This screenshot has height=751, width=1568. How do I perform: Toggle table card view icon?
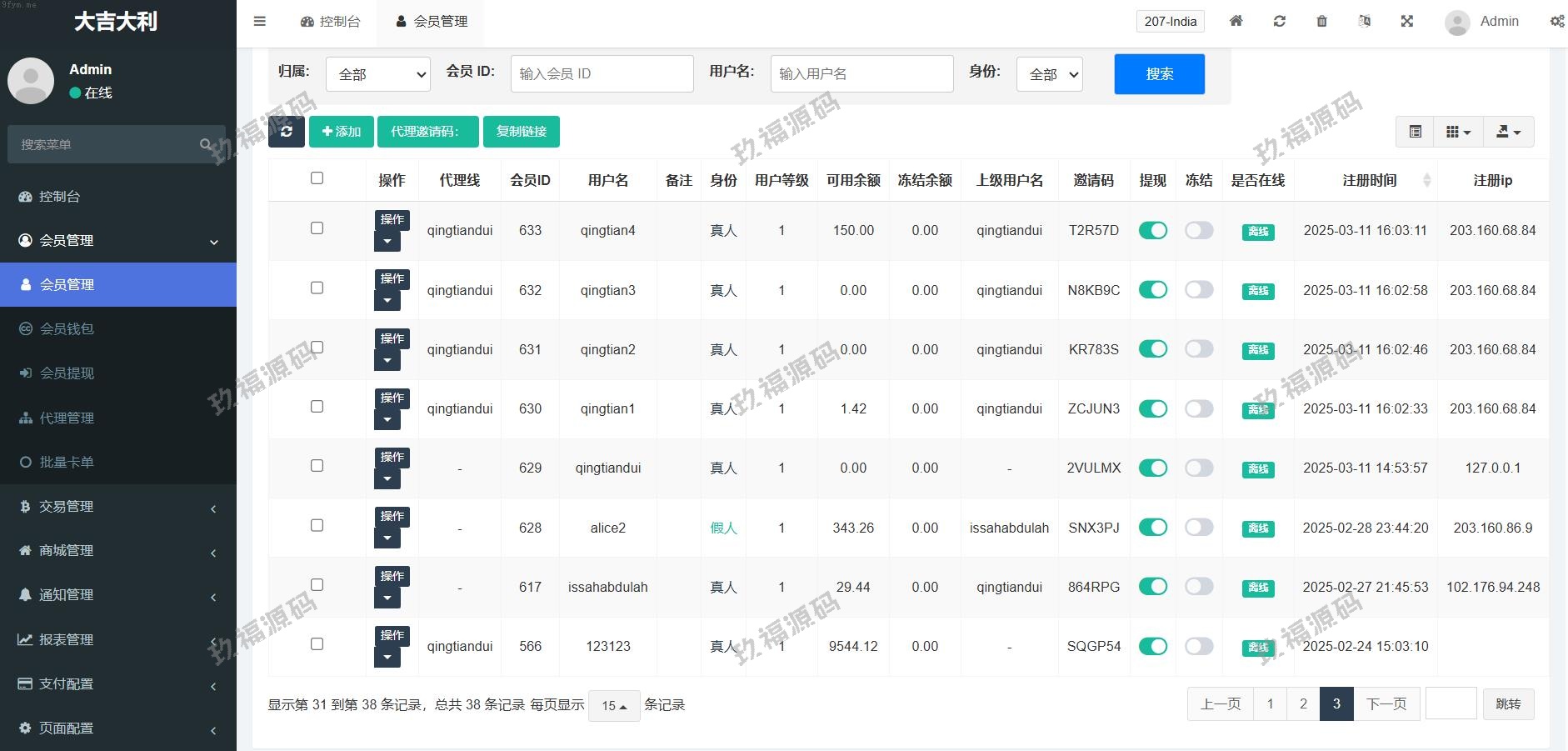coord(1415,132)
